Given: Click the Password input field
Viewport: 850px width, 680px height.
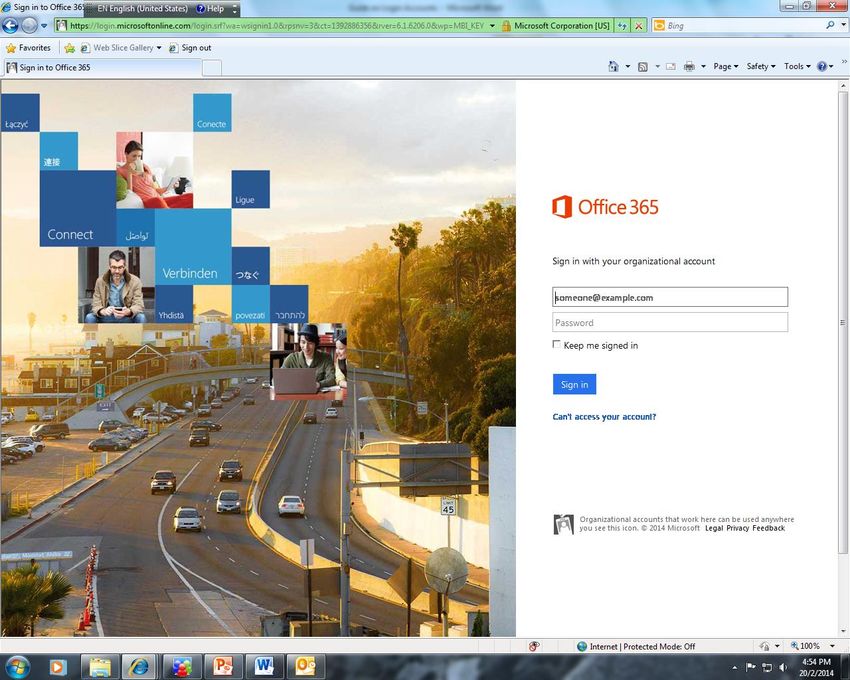Looking at the screenshot, I should click(x=670, y=323).
